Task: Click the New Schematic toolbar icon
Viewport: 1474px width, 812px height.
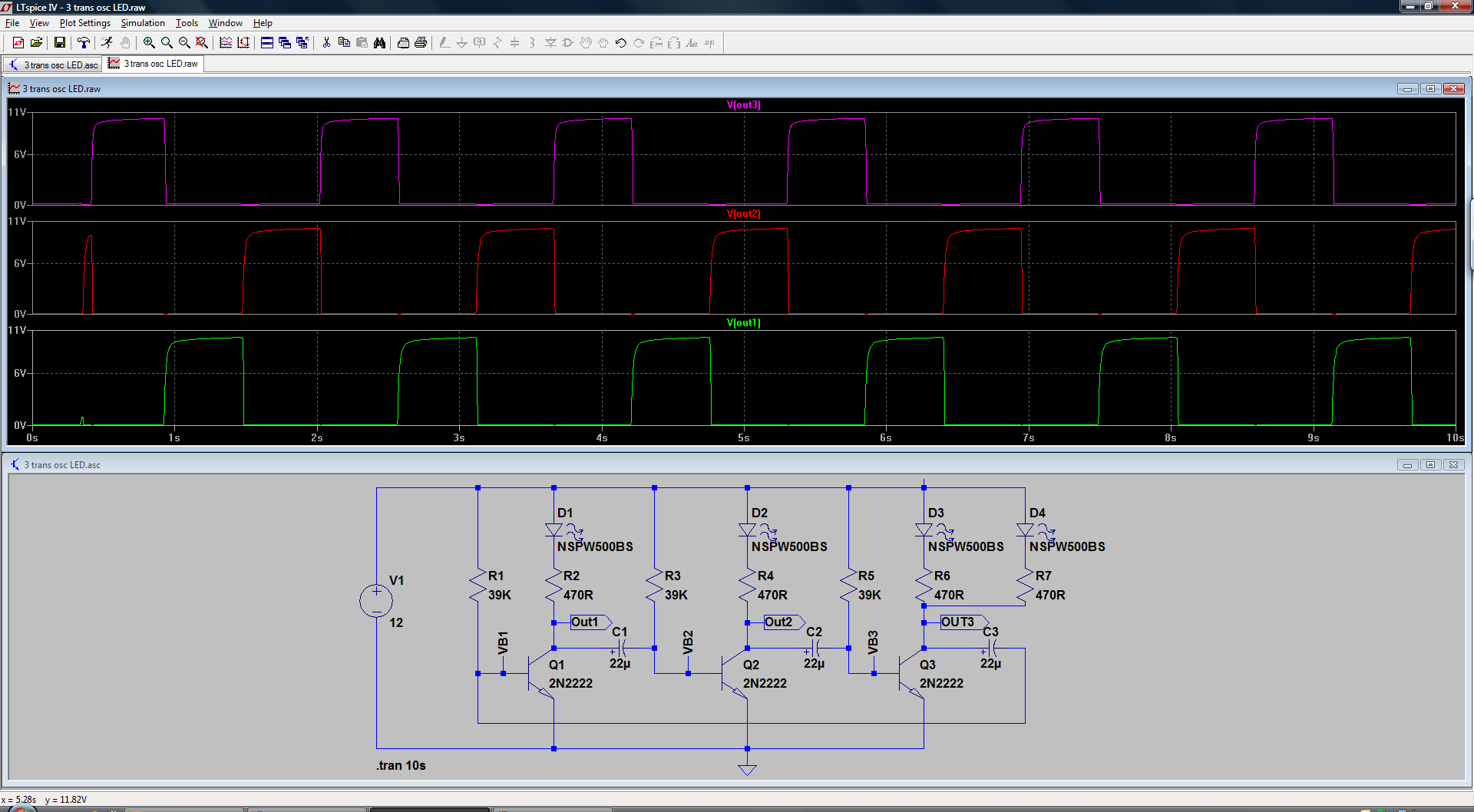Action: pyautogui.click(x=18, y=43)
